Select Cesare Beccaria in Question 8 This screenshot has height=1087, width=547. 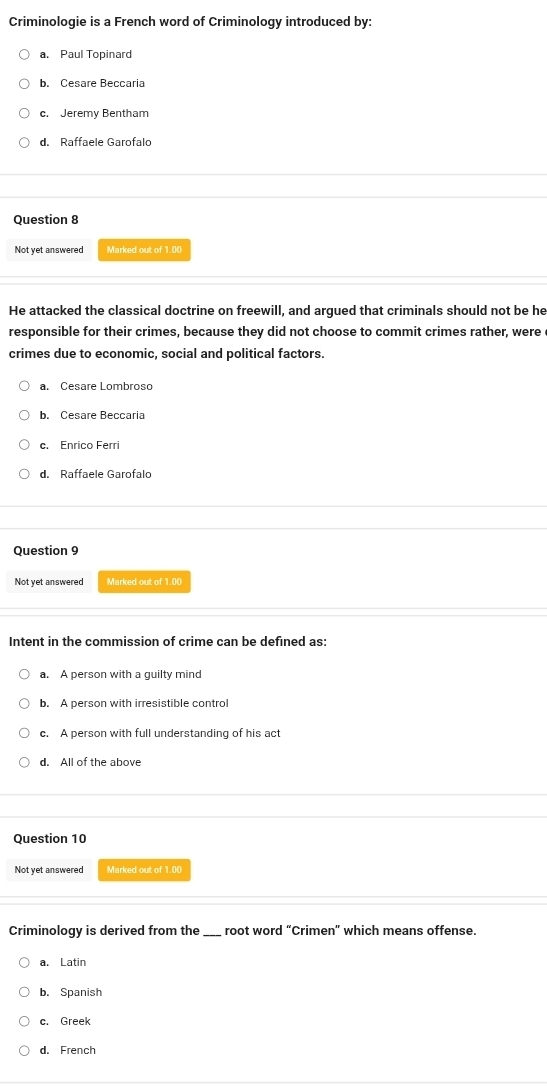pos(24,415)
